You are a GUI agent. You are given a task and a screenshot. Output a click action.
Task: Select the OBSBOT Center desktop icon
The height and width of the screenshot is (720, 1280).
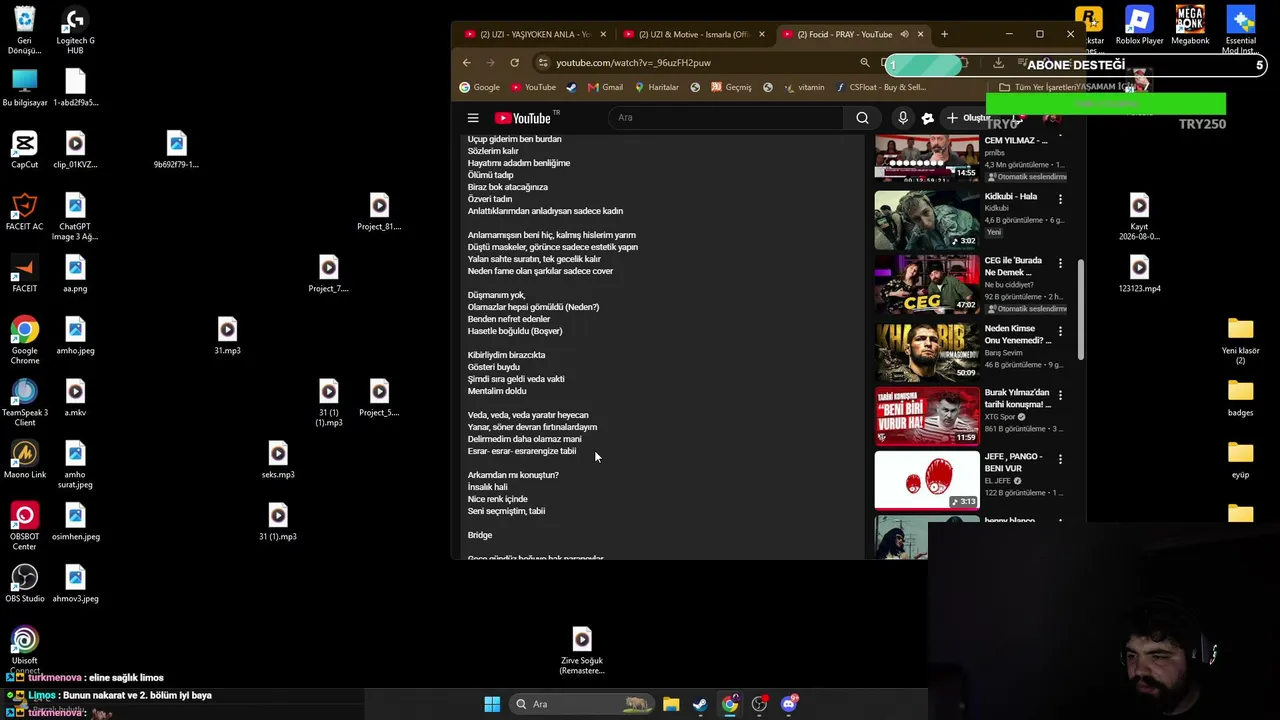point(24,526)
